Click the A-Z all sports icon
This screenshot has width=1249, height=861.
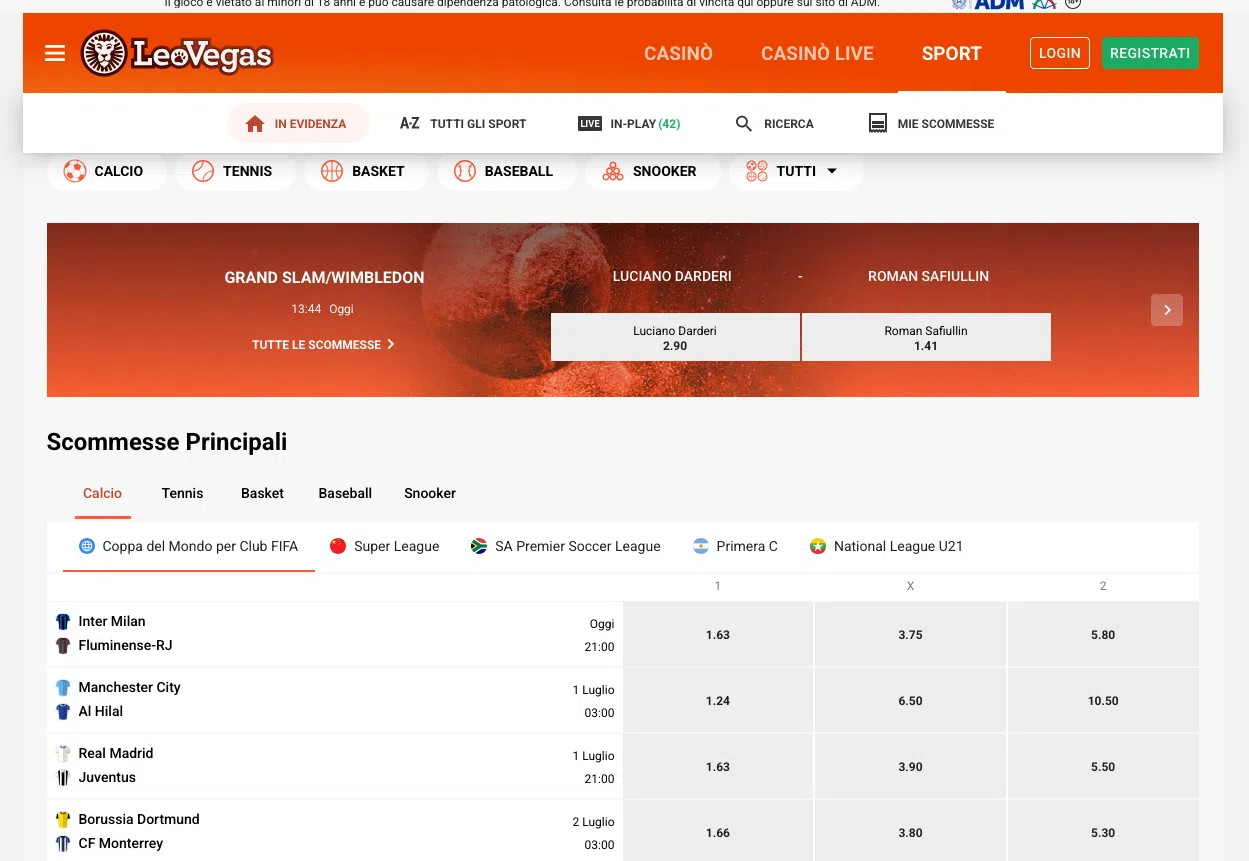409,124
